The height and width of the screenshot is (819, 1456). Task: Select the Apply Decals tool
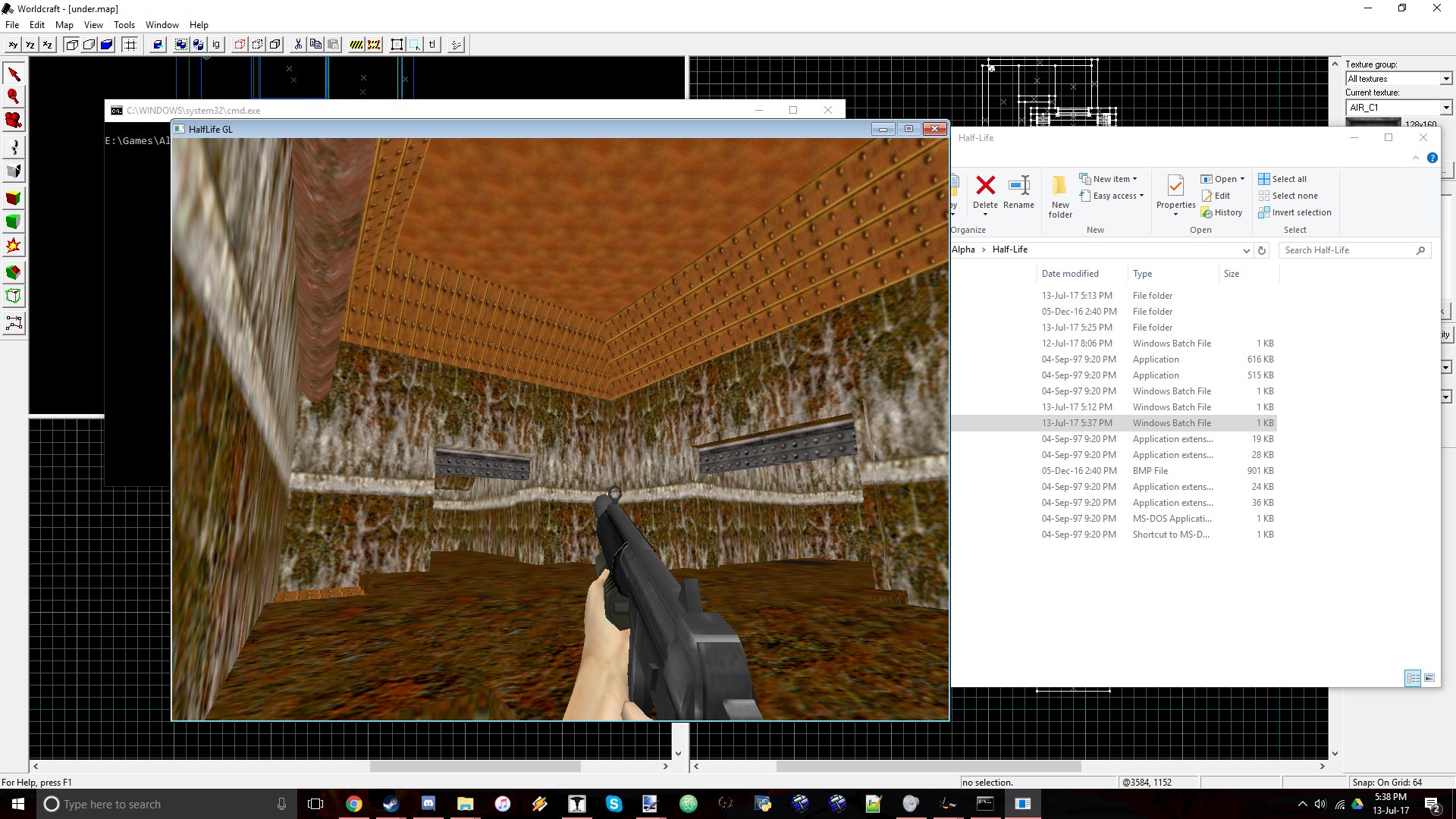14,246
